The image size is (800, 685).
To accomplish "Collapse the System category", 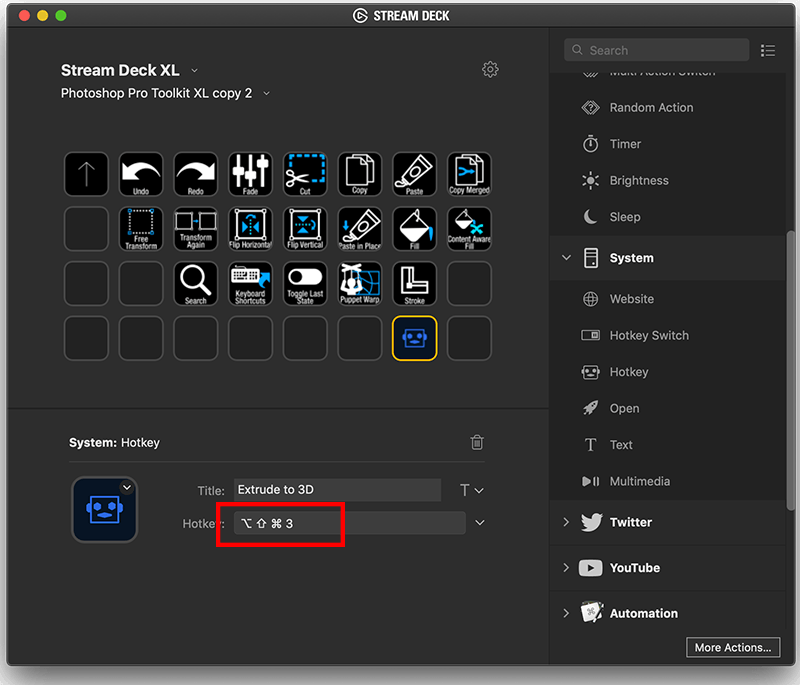I will click(x=566, y=258).
